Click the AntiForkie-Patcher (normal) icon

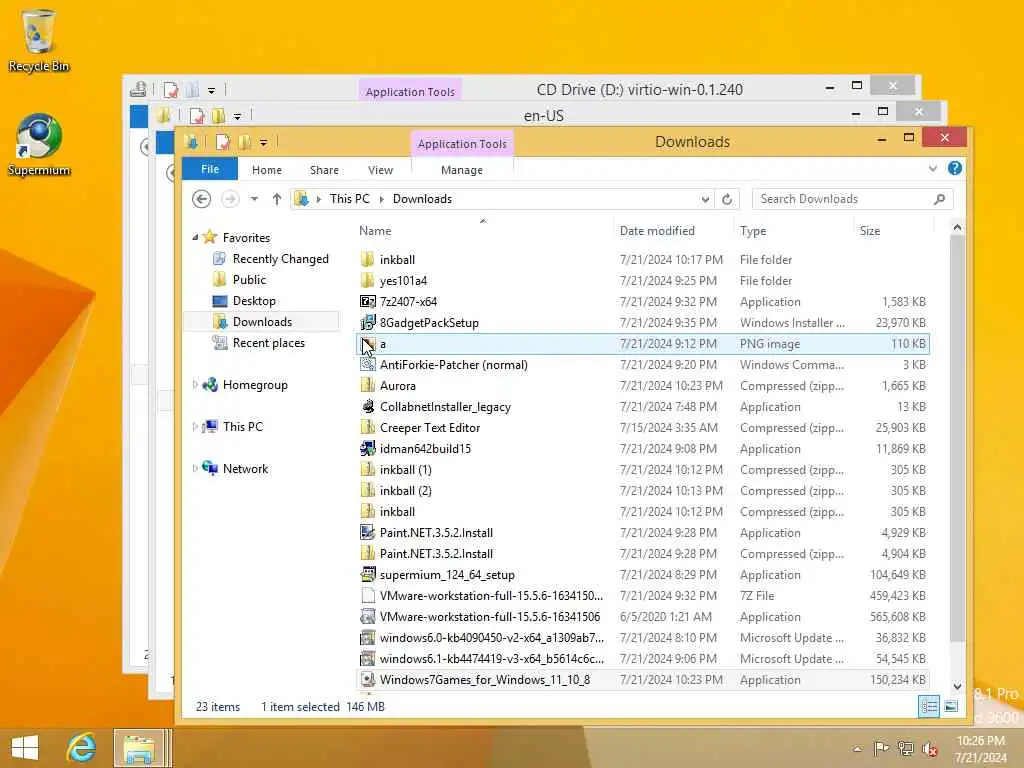click(368, 364)
